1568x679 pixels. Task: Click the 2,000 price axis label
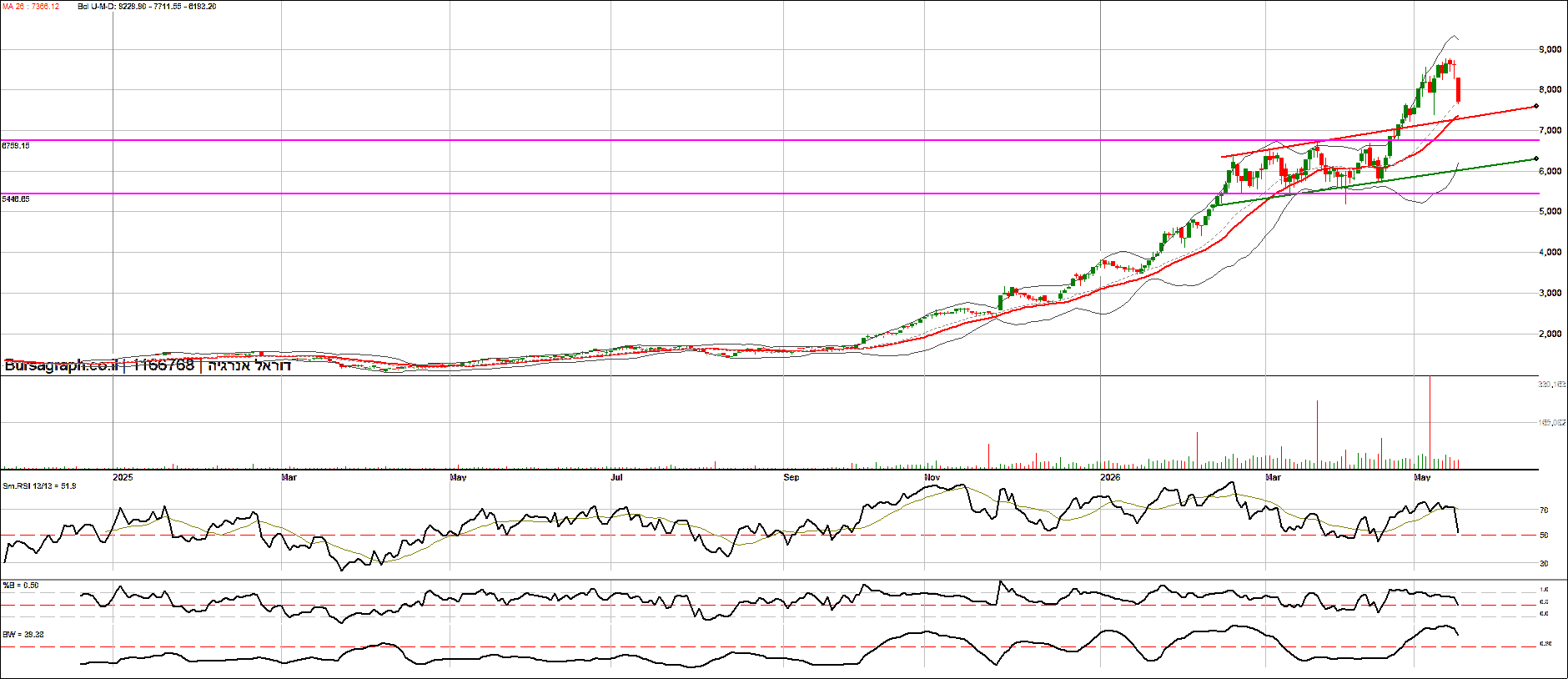tap(1550, 334)
